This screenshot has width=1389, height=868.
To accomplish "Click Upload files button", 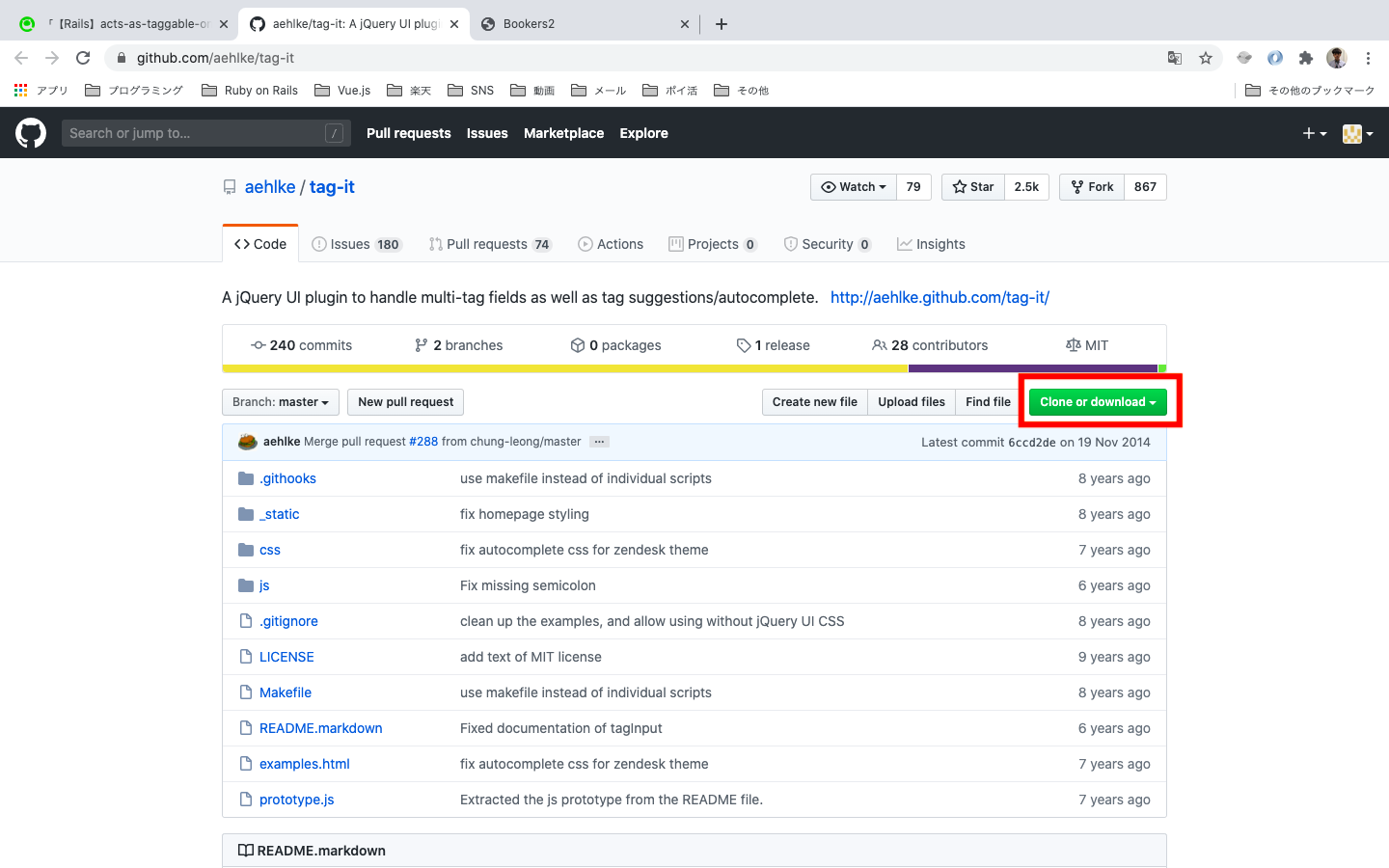I will 912,402.
